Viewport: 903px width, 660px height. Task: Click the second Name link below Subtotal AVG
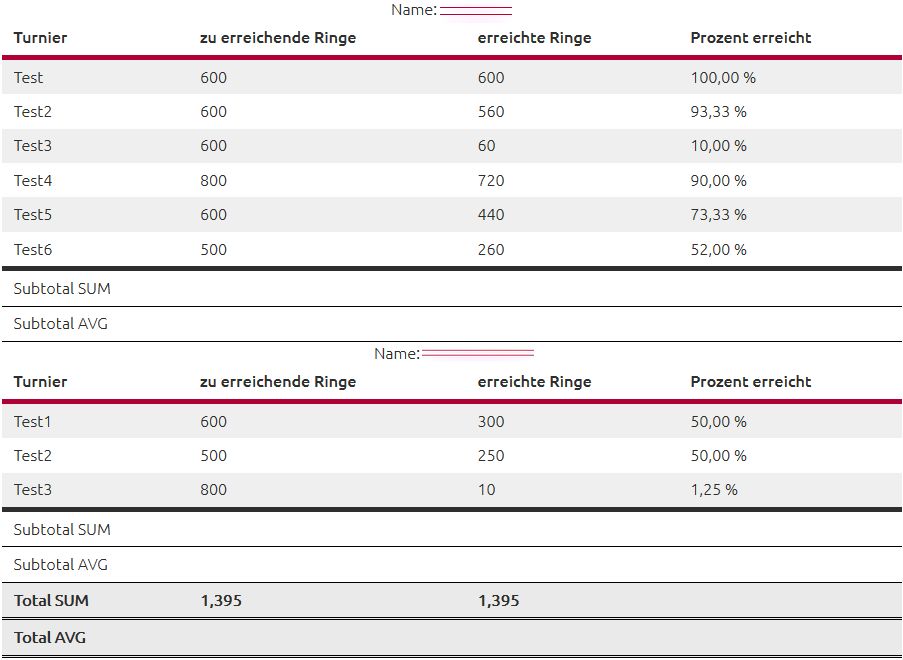pos(477,353)
